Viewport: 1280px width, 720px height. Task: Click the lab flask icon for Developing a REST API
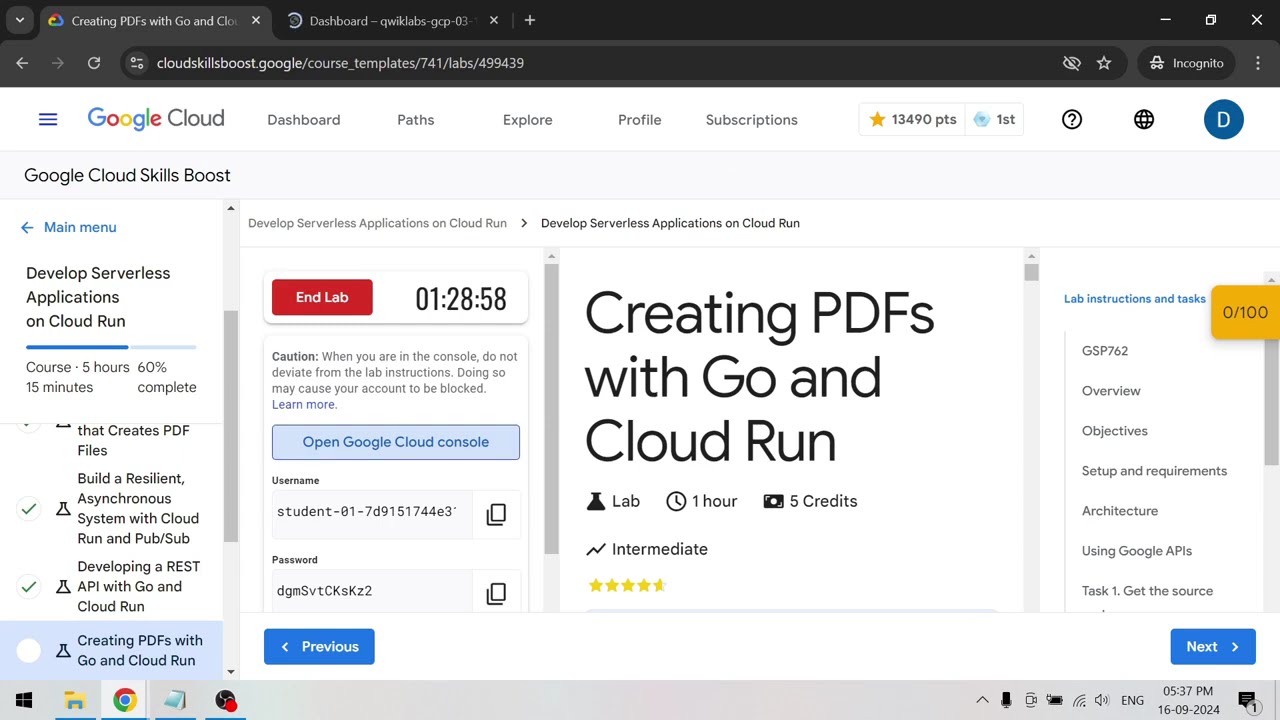click(63, 587)
